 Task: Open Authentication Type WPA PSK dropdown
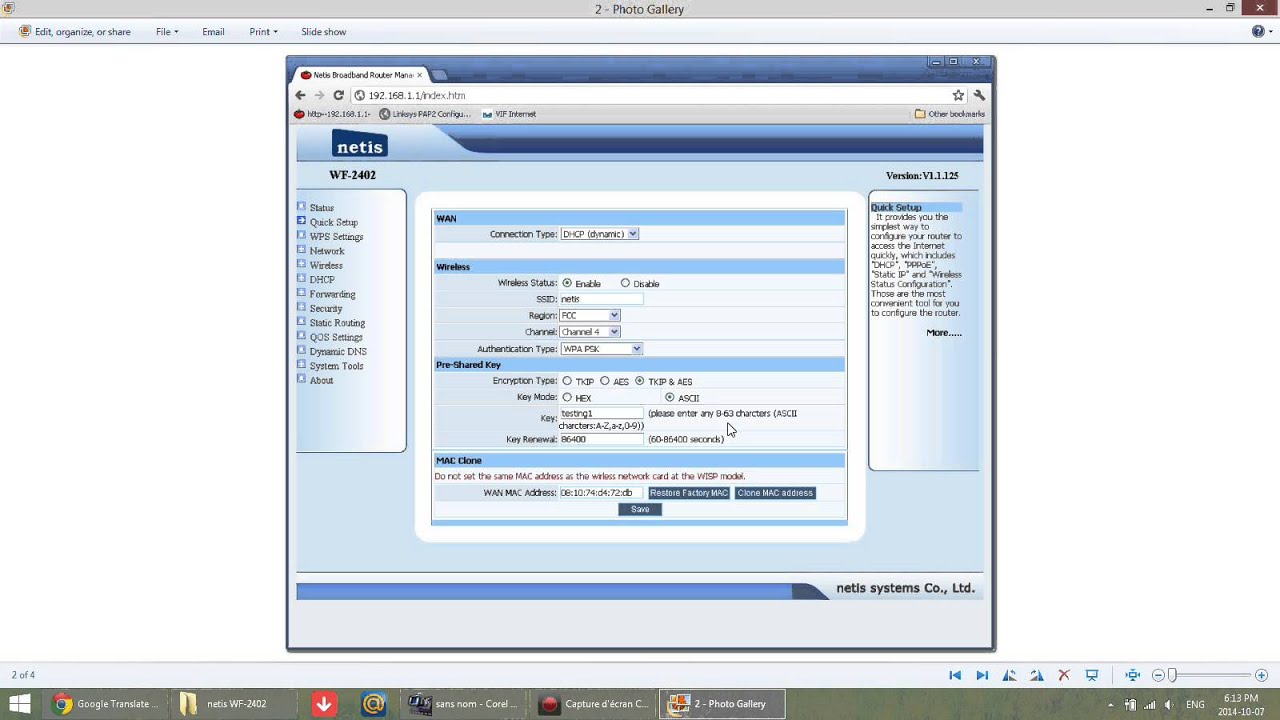[601, 349]
